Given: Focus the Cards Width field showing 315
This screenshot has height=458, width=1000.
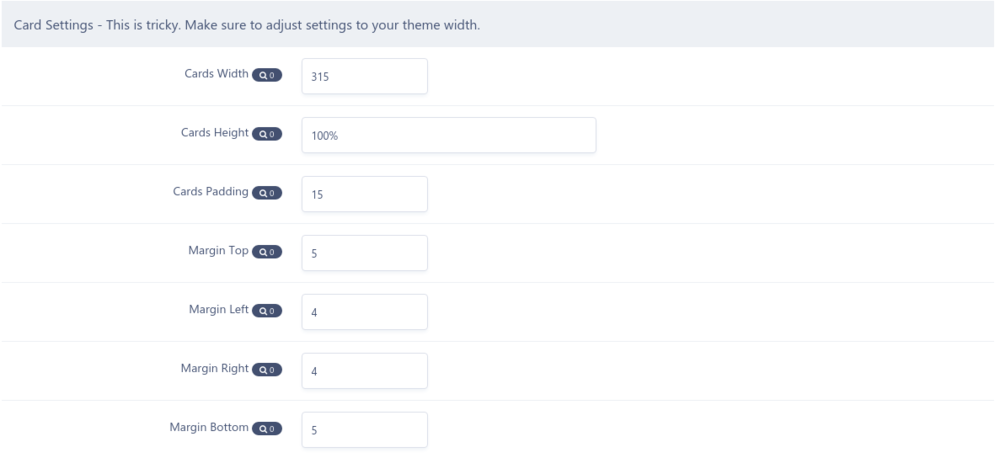Looking at the screenshot, I should pos(364,76).
